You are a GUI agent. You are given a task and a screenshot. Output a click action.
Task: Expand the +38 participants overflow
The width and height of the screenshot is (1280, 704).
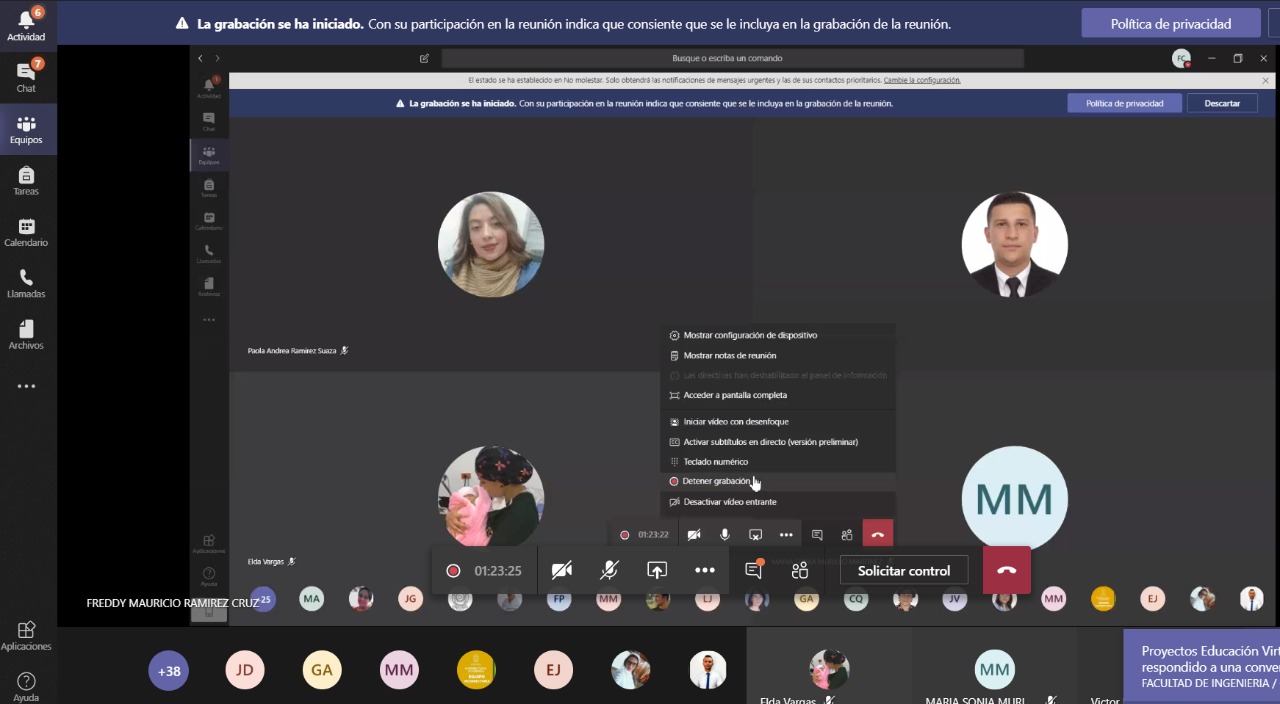pos(168,670)
